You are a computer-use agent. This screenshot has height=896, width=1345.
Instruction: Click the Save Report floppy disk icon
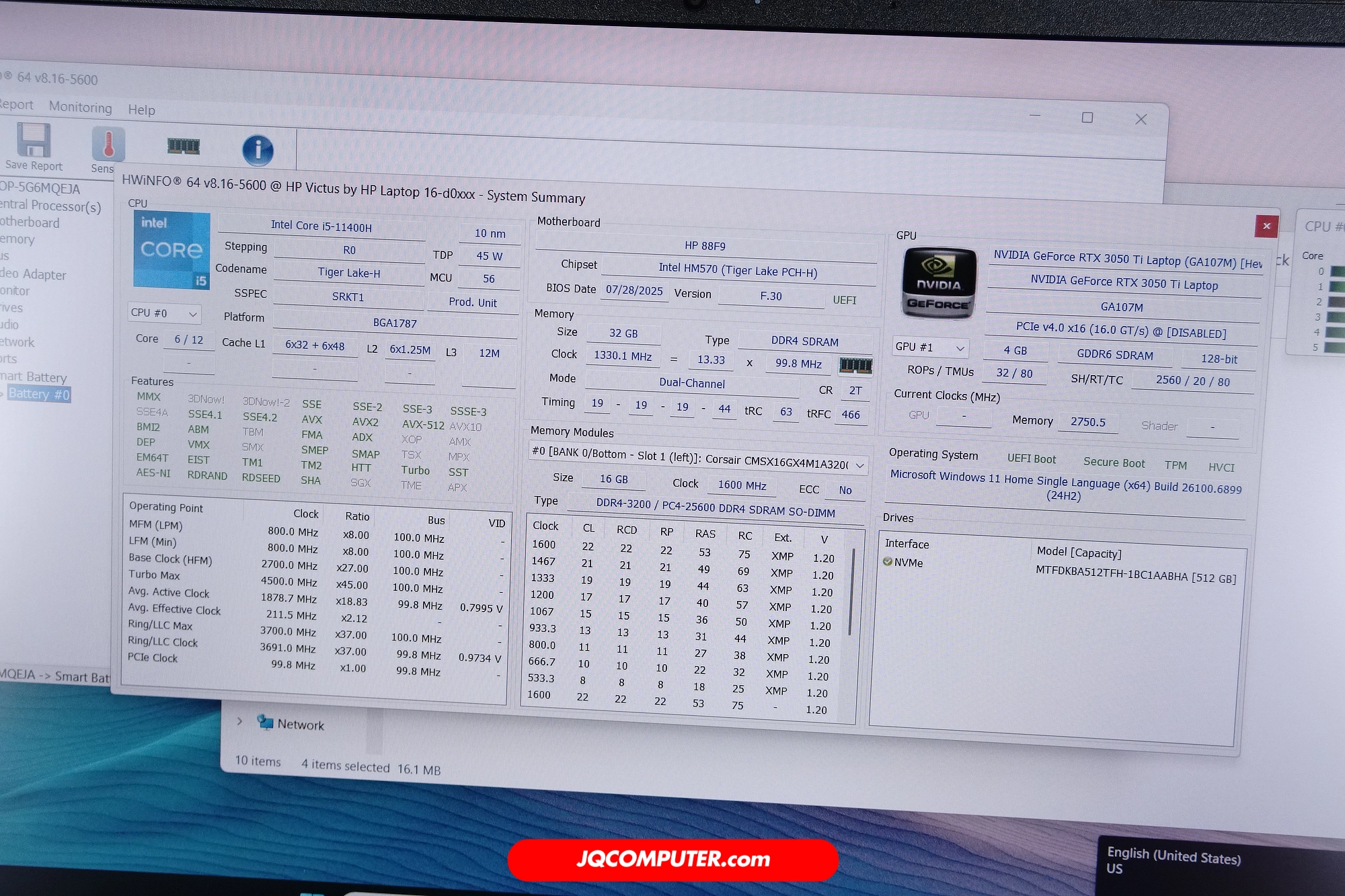point(34,141)
